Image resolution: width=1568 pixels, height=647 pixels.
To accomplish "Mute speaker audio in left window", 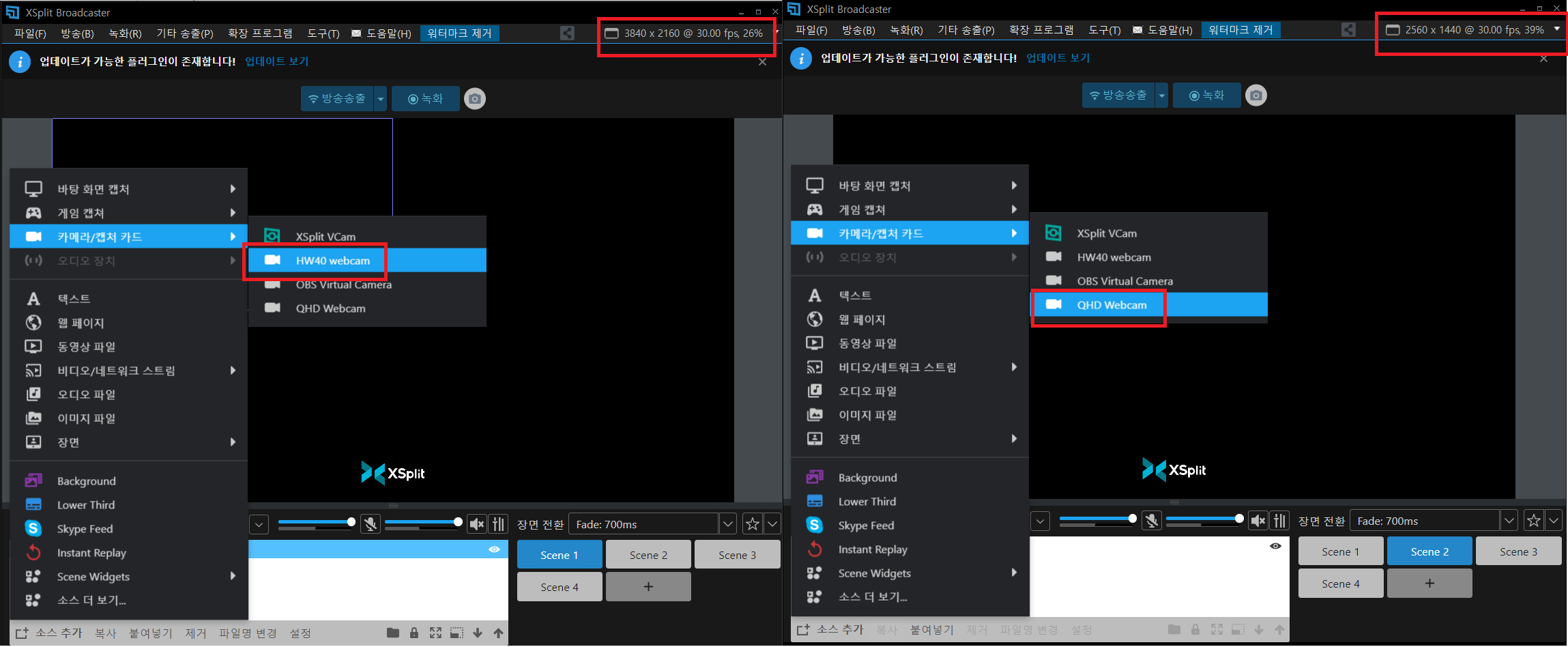I will [x=477, y=524].
